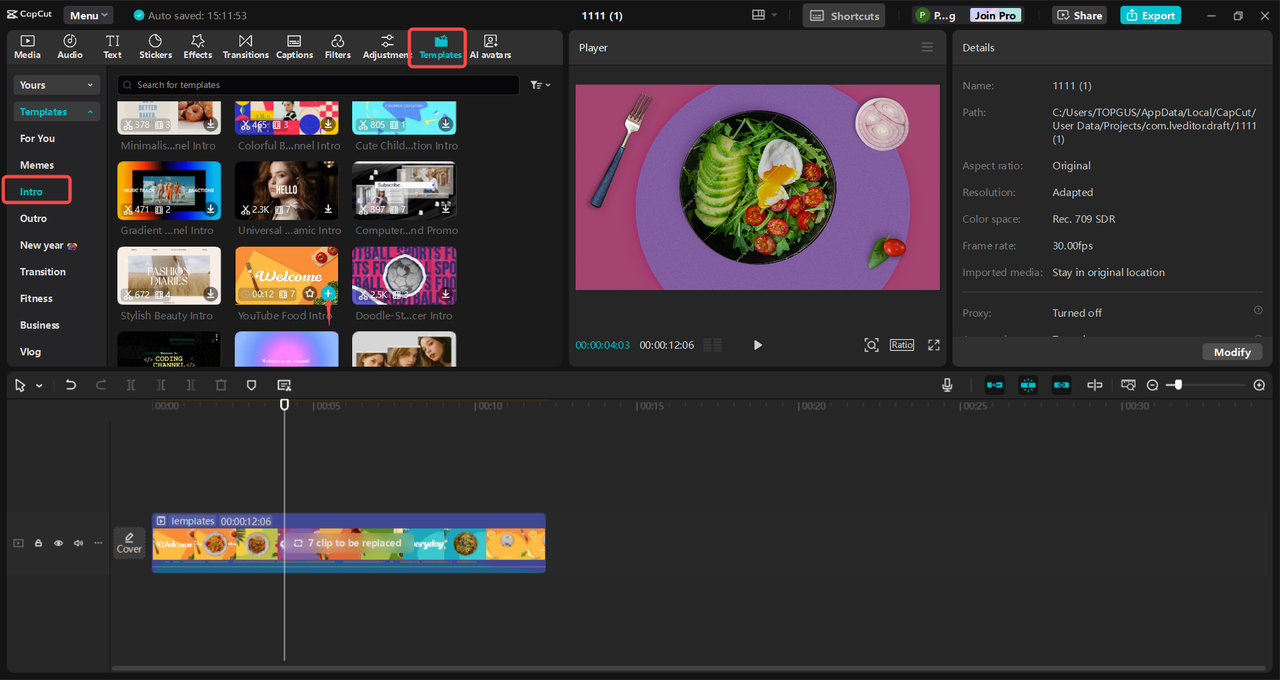
Task: Select the Fitness category
Action: (36, 298)
